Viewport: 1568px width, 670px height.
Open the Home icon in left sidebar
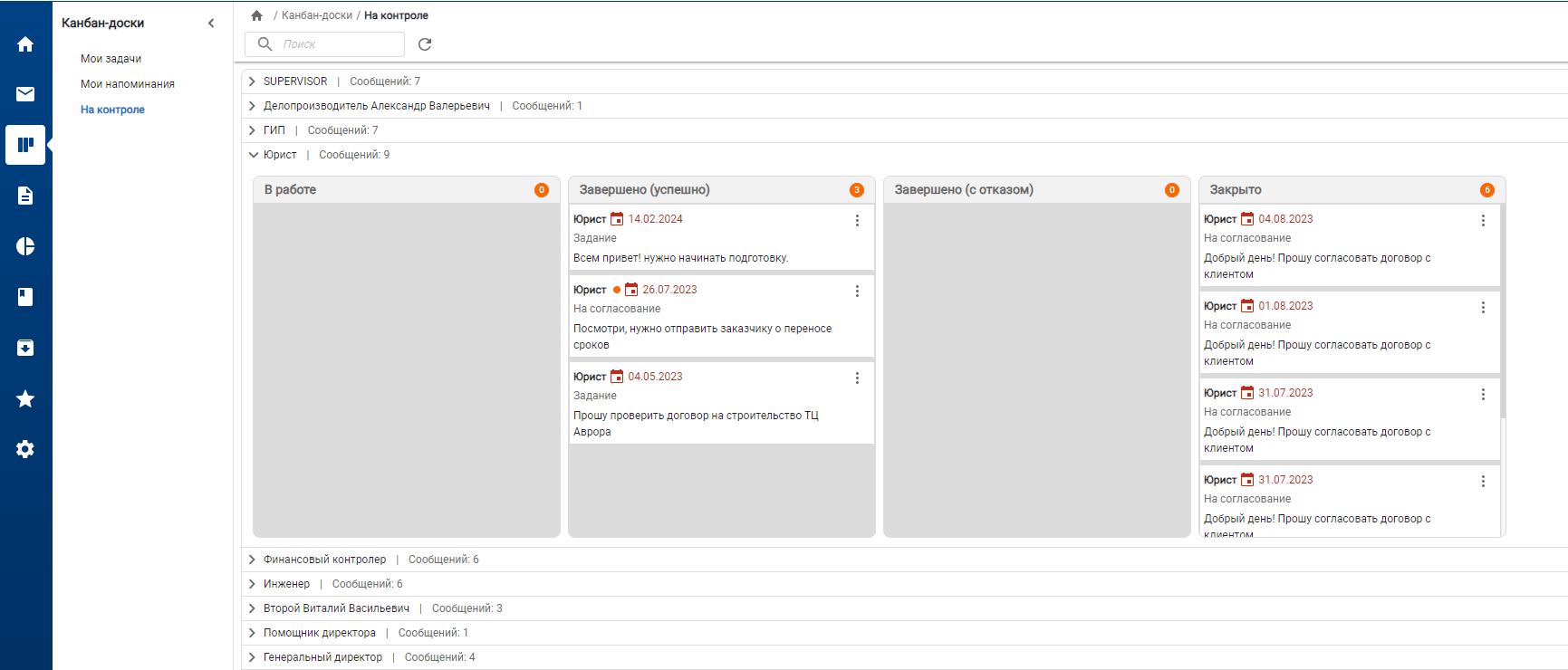[x=25, y=44]
